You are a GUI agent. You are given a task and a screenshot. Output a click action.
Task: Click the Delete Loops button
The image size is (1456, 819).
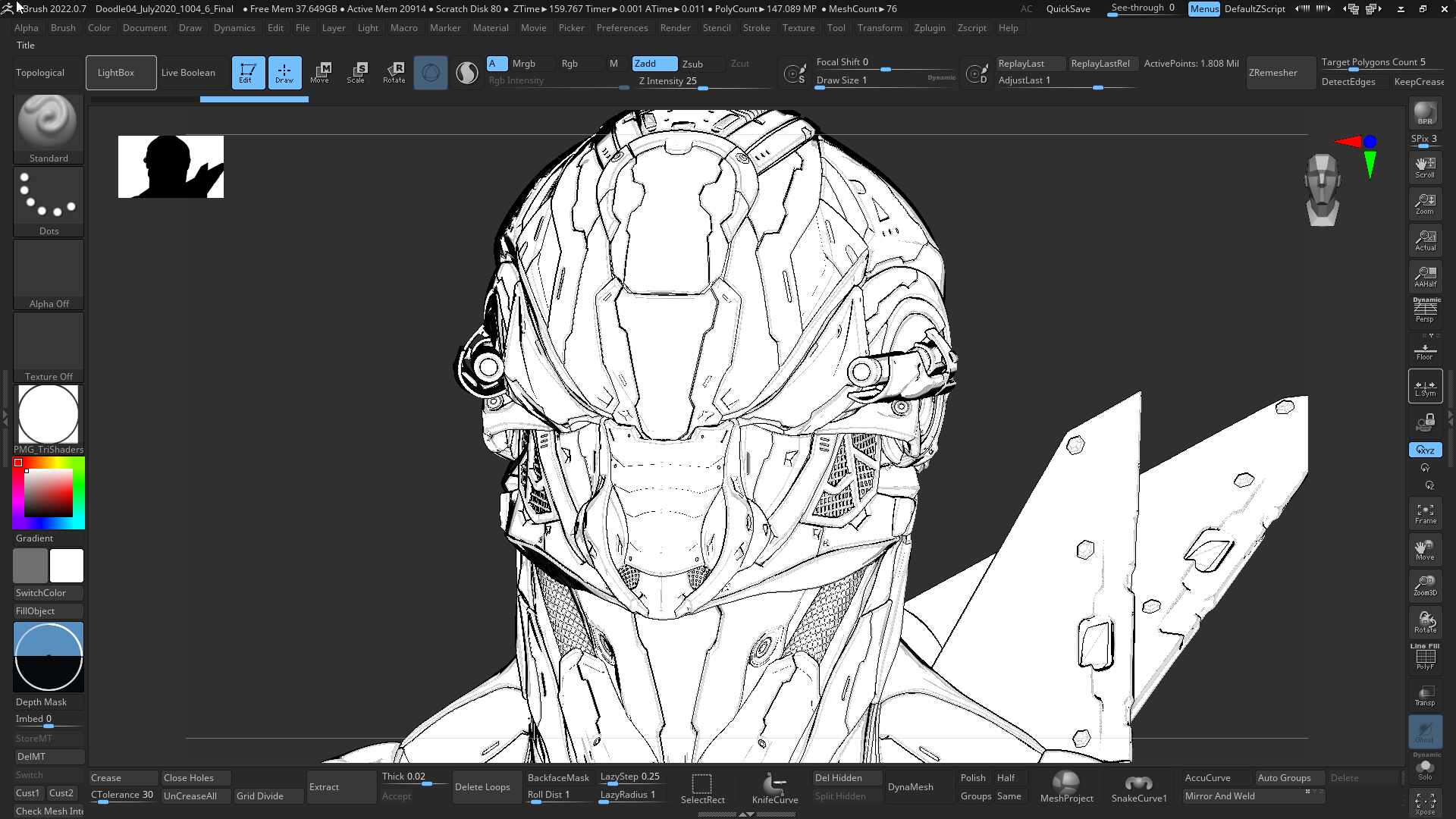point(486,787)
